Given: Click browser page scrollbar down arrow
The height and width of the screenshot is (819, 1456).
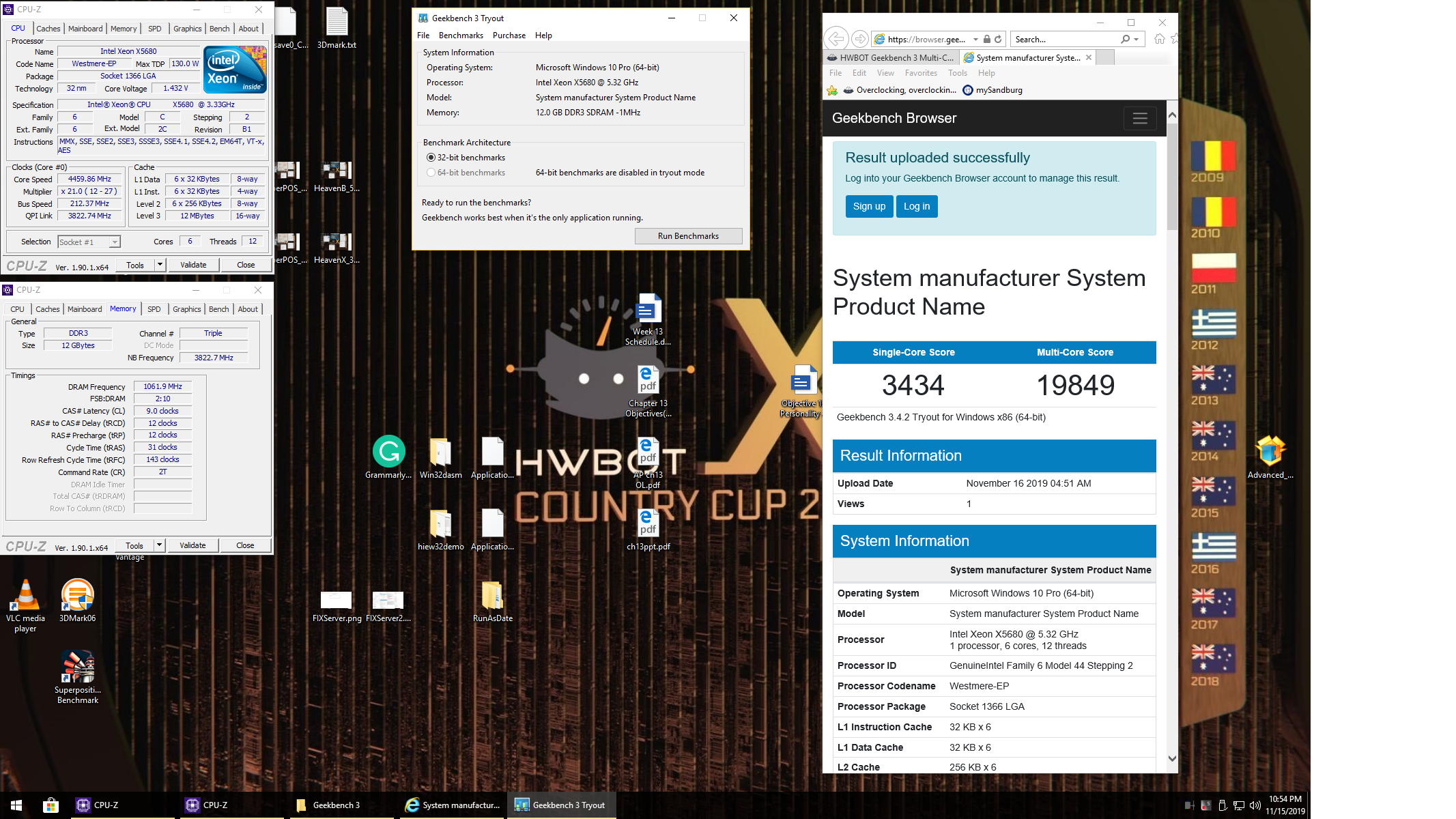Looking at the screenshot, I should [1172, 758].
